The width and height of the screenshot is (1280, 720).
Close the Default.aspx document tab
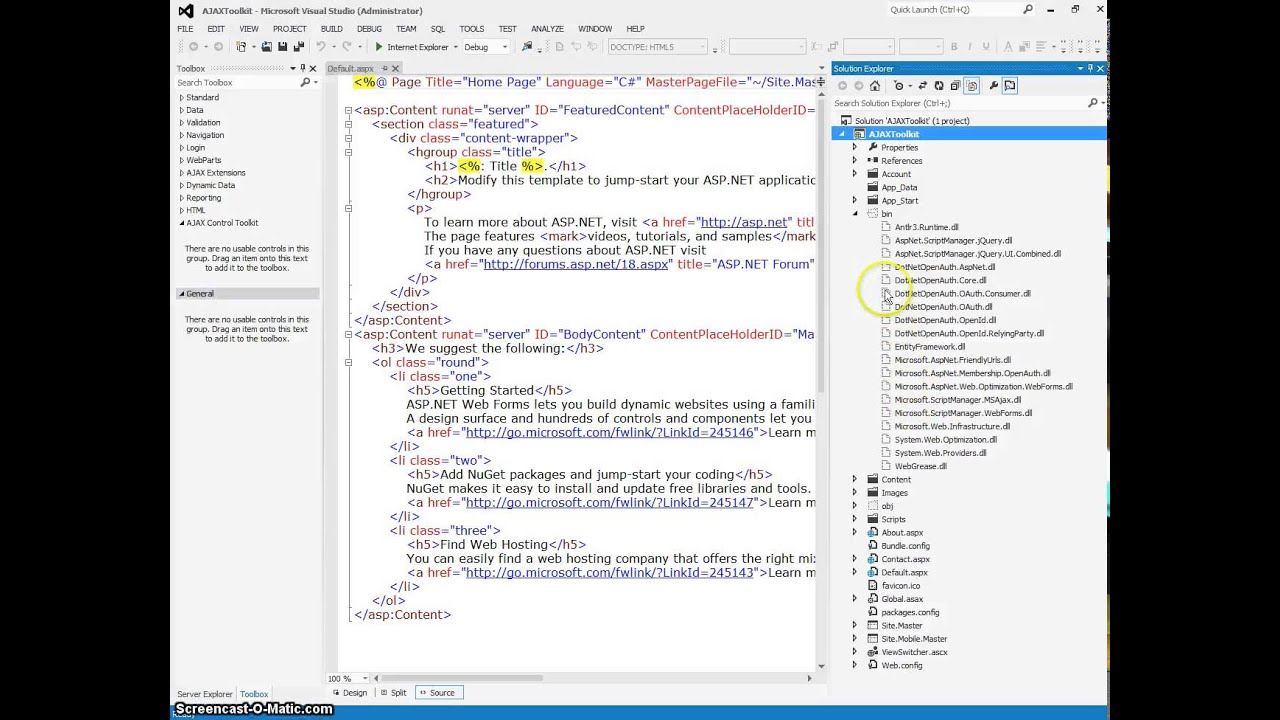coord(395,68)
